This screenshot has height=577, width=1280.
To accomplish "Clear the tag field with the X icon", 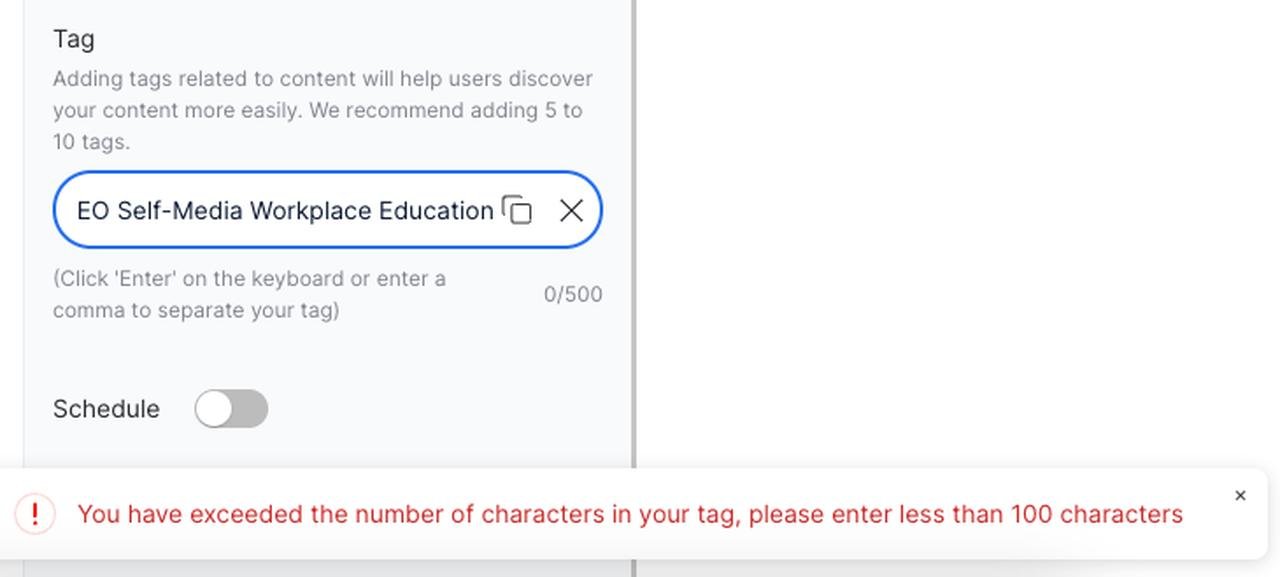I will [571, 210].
